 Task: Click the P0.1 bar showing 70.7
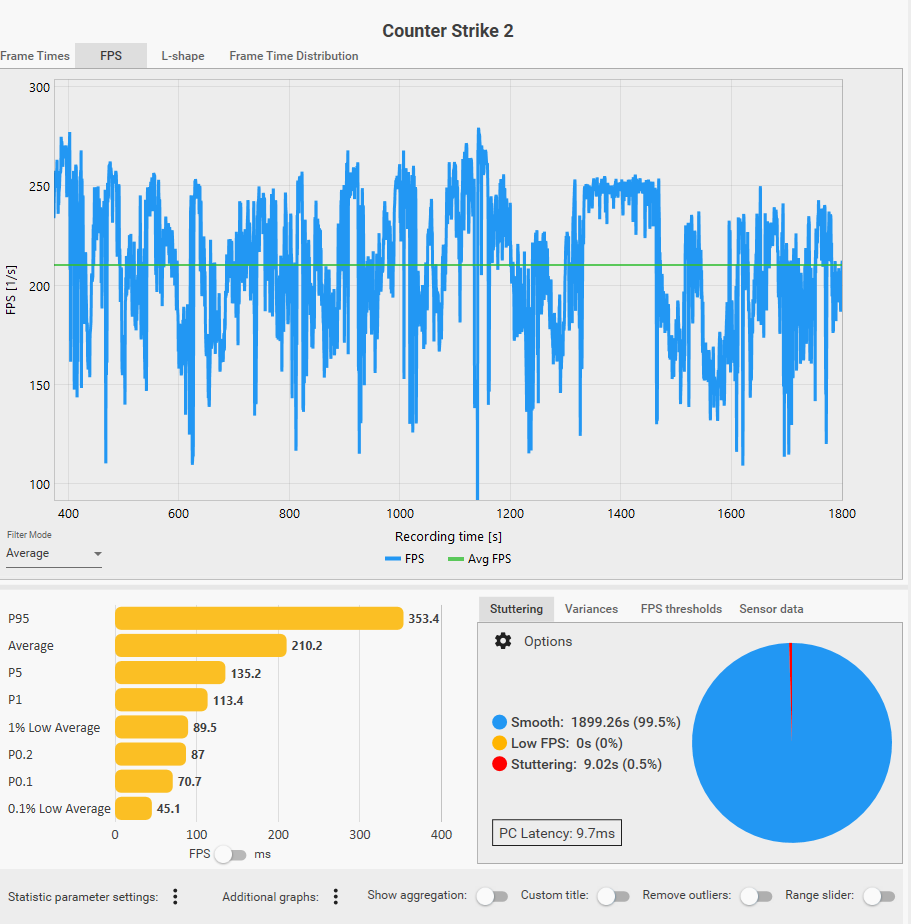point(144,781)
